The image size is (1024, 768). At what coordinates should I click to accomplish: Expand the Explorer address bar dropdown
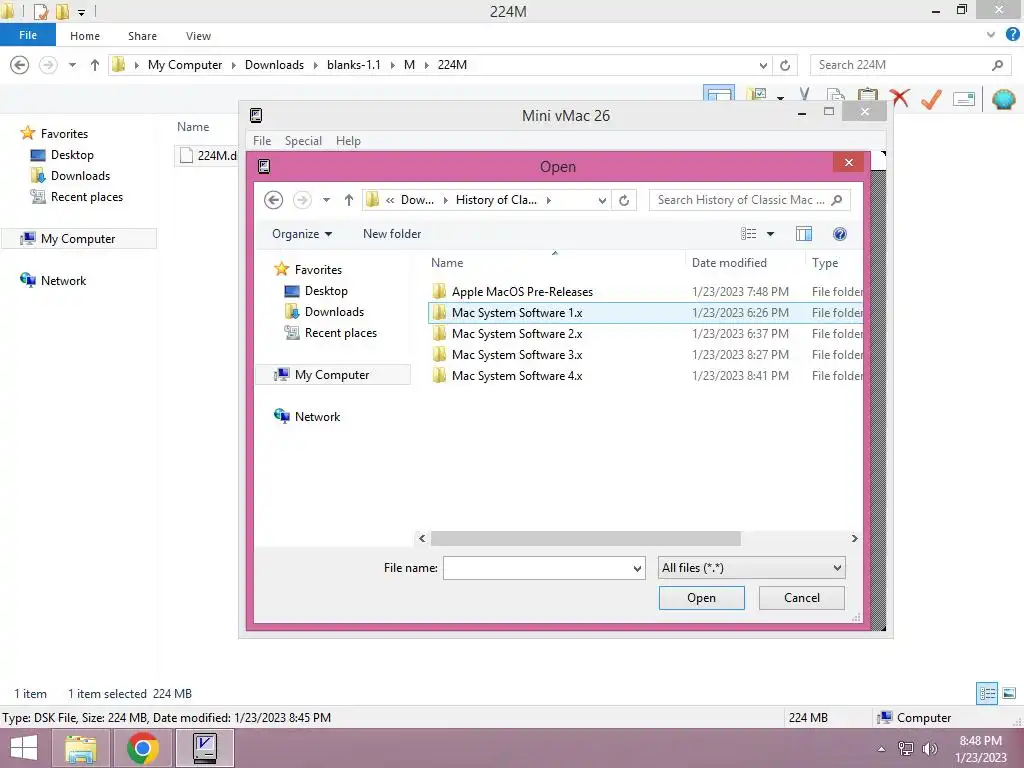coord(763,65)
